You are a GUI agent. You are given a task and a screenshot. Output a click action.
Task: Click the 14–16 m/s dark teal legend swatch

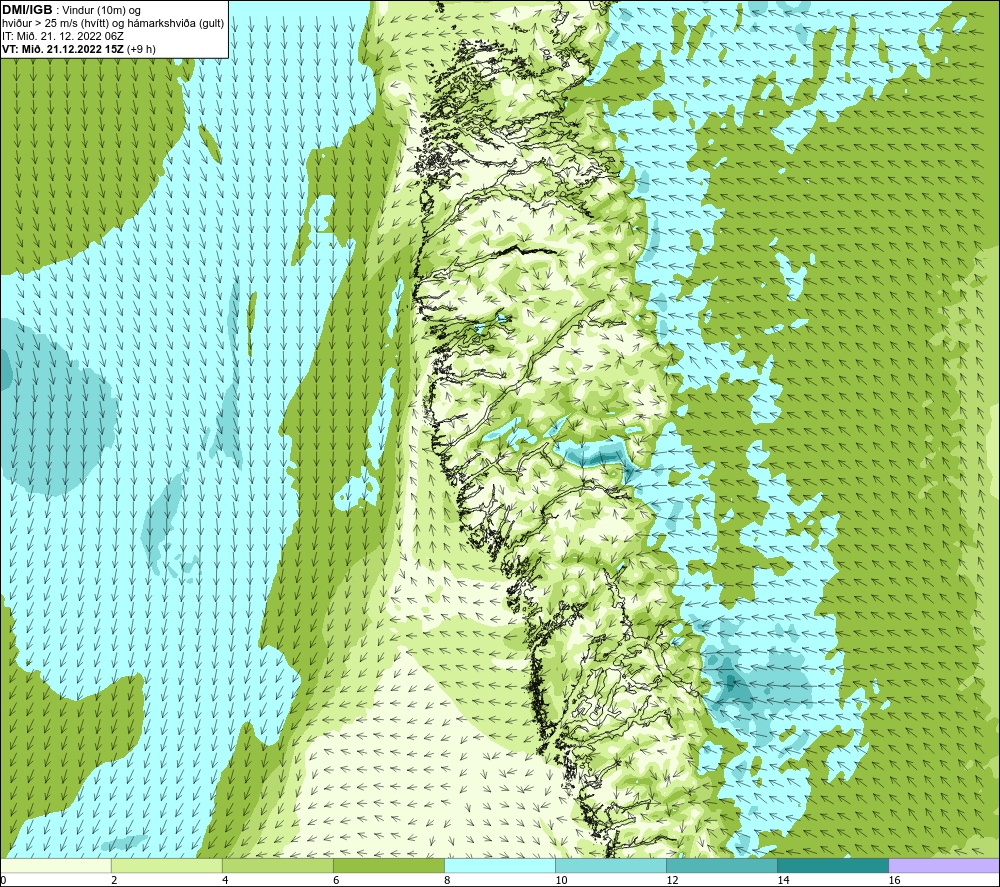point(833,865)
